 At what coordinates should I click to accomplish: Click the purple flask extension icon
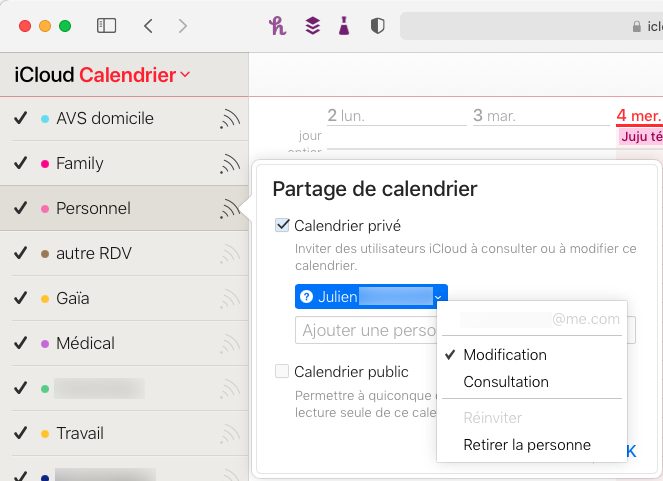click(344, 26)
